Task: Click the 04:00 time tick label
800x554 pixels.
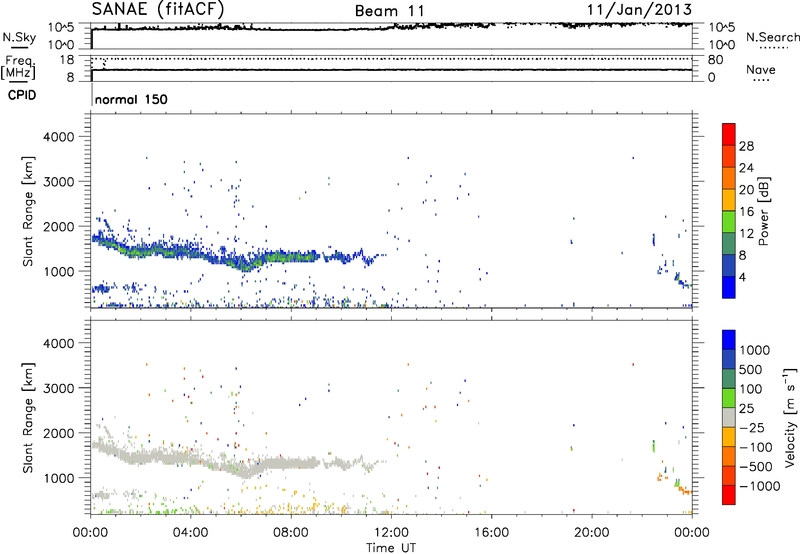Action: pos(191,533)
